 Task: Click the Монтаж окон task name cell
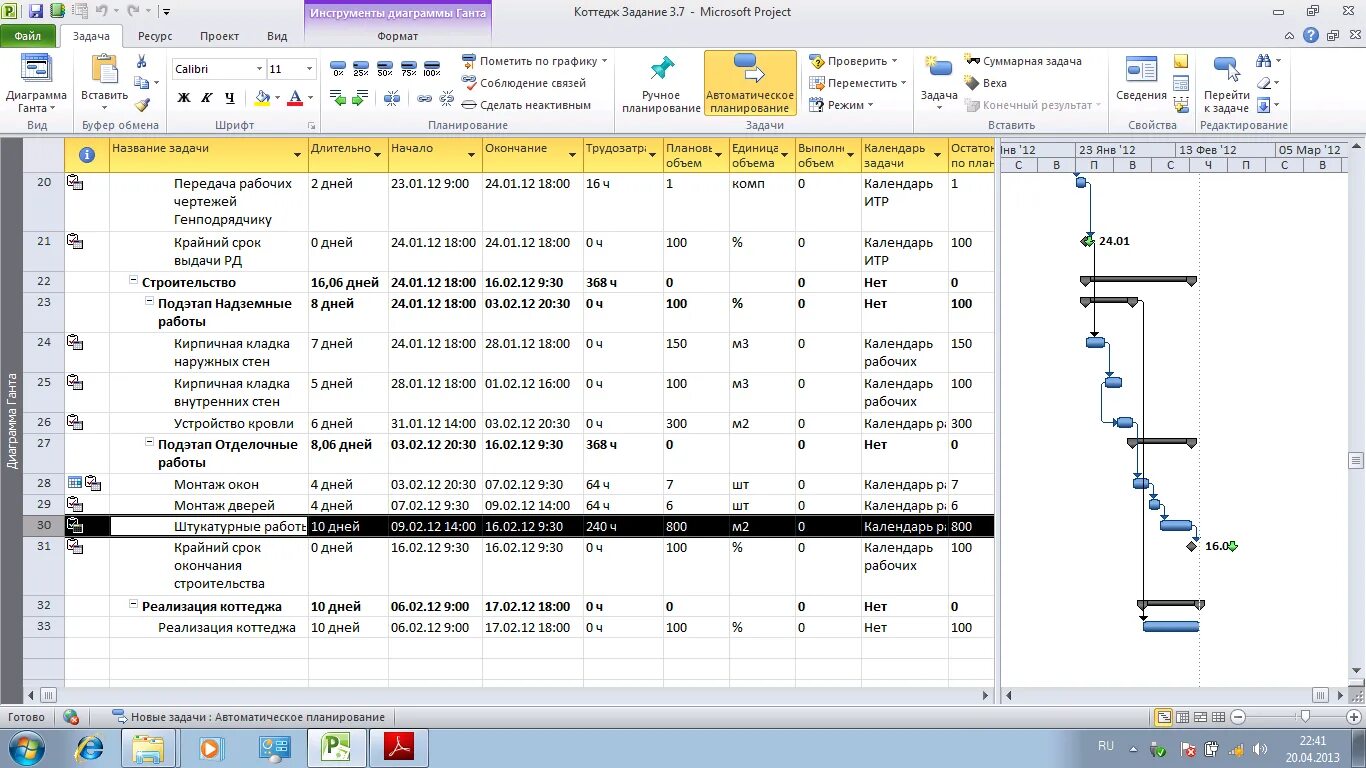coord(209,484)
